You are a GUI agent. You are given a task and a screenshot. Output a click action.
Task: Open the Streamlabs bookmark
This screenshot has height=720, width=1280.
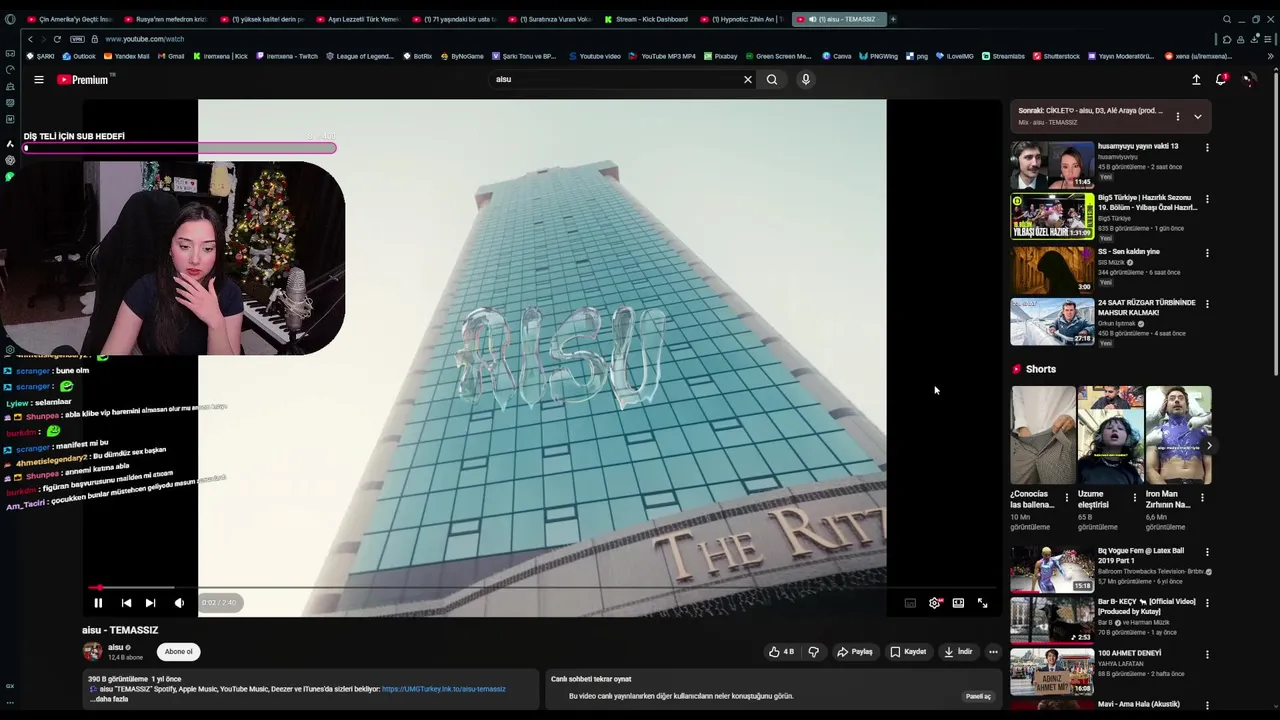click(1004, 56)
